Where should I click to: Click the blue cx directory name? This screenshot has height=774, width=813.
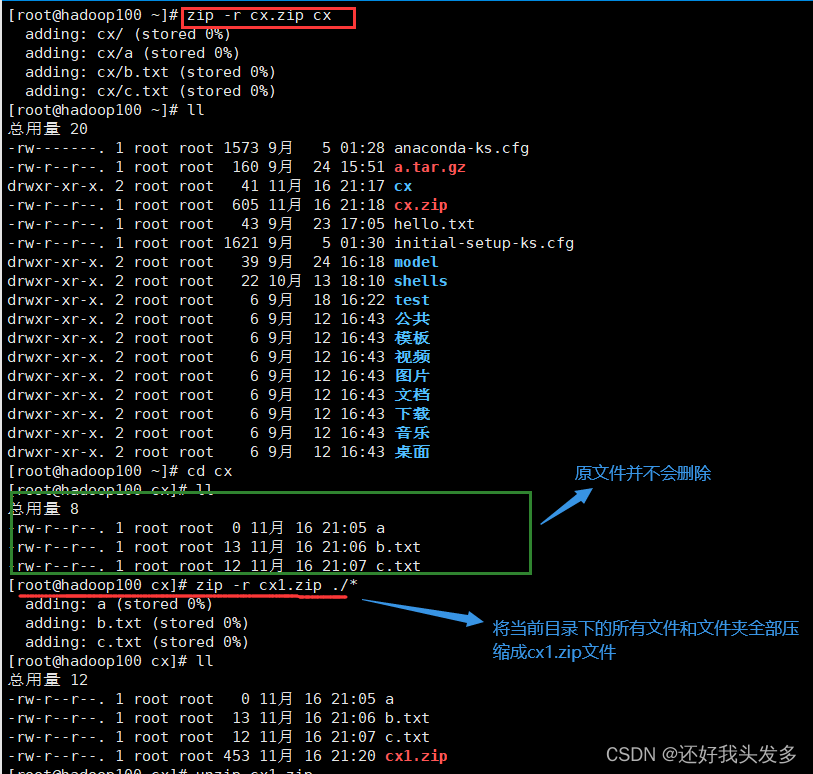(x=403, y=186)
